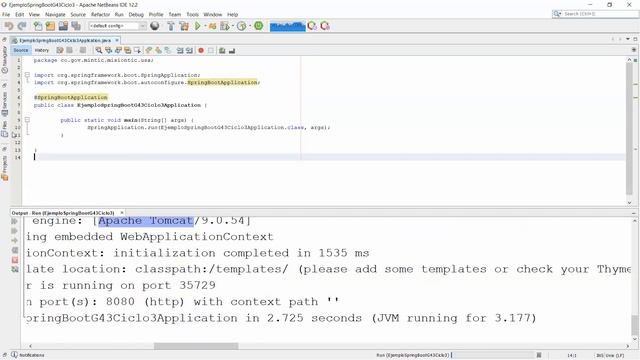Toggle Rectangular Selection in editor toolbar

click(x=138, y=50)
